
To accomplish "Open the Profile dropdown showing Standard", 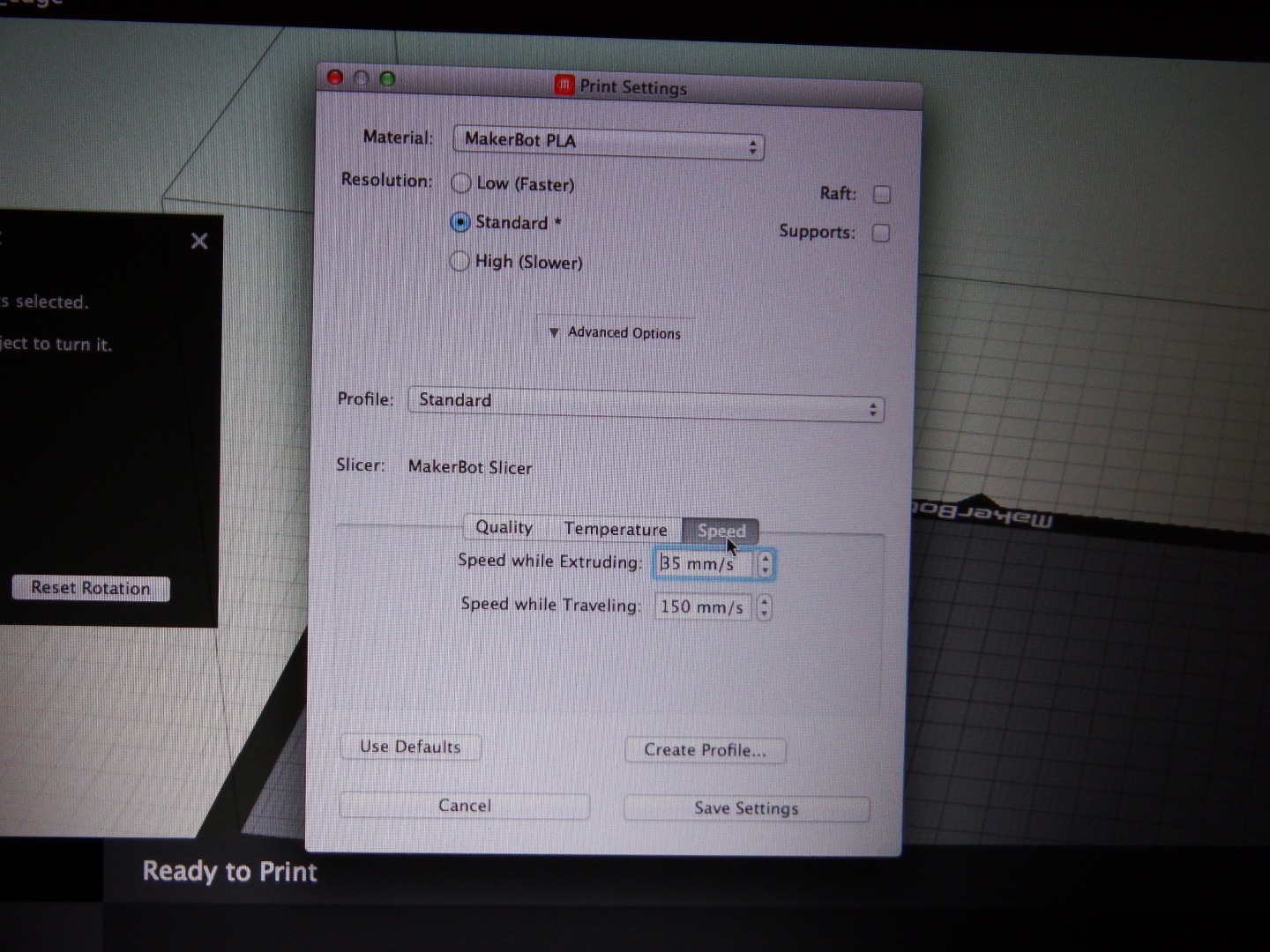I will point(646,403).
